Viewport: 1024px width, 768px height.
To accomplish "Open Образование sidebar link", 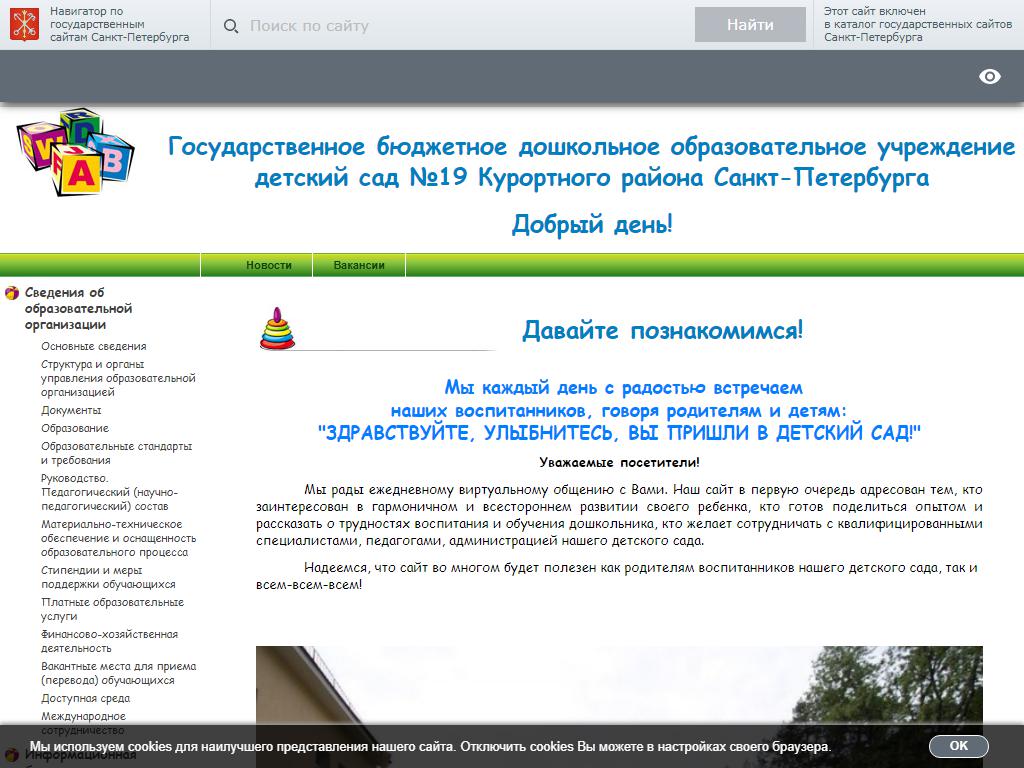I will [75, 428].
